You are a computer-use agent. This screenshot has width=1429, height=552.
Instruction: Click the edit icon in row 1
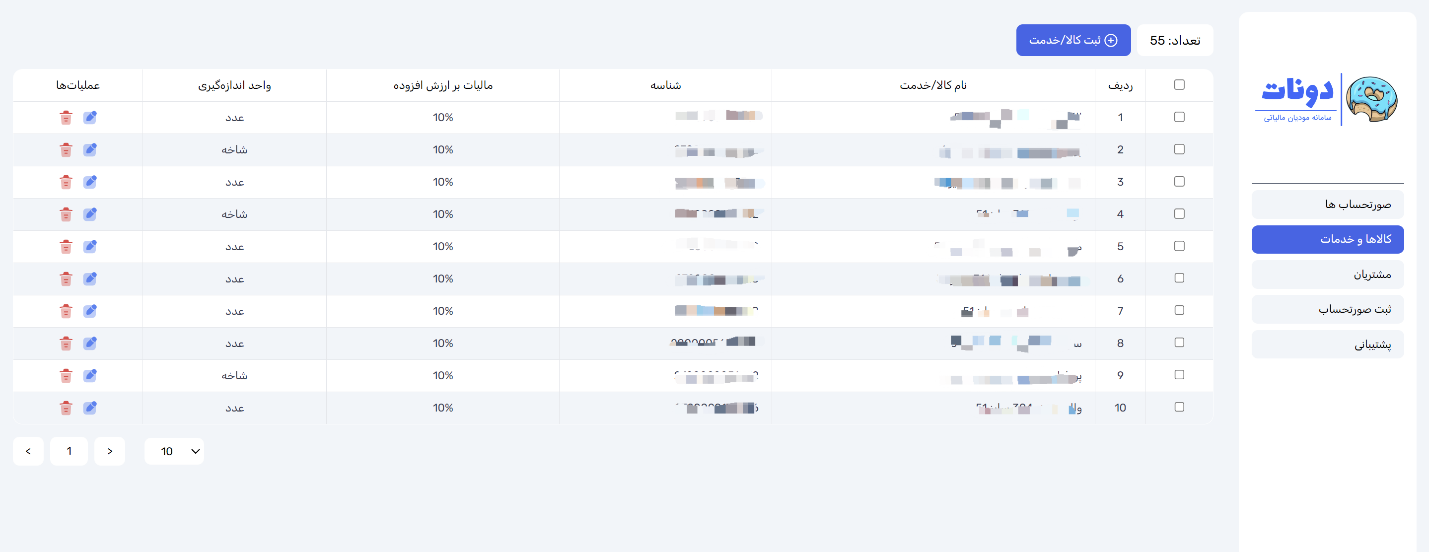tap(90, 117)
